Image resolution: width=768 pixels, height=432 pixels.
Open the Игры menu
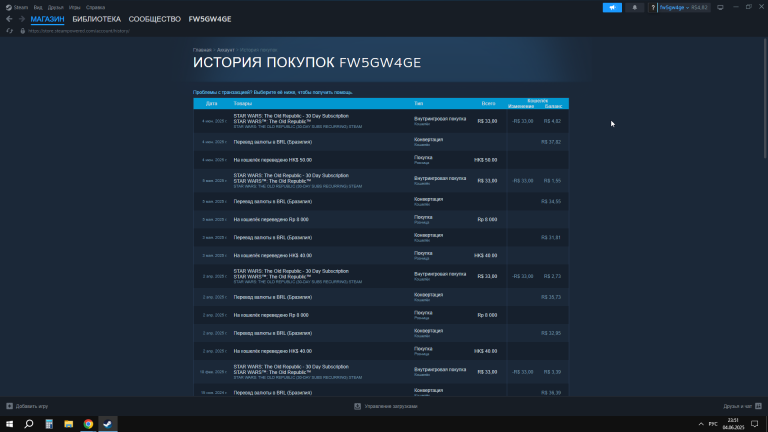(74, 7)
